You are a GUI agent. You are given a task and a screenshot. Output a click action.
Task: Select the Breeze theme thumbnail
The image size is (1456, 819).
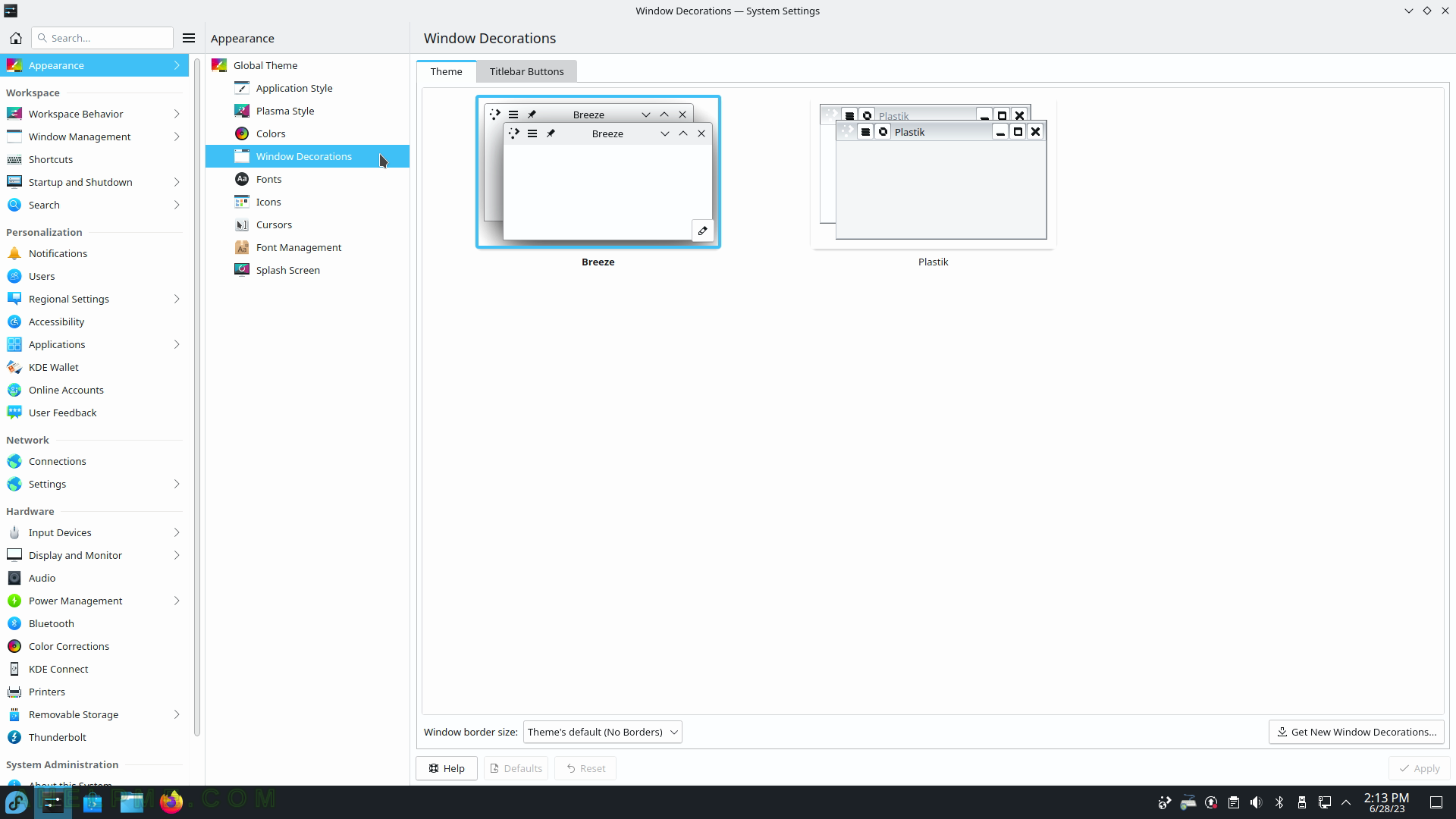pos(598,172)
